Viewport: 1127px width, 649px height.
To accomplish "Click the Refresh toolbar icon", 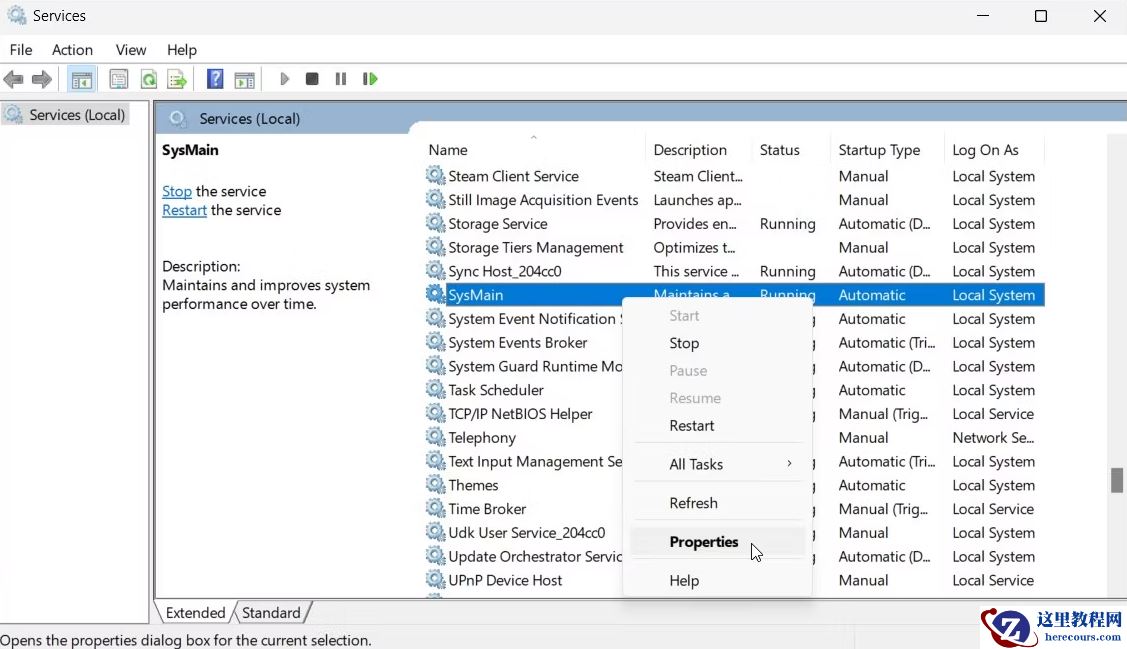I will click(147, 78).
